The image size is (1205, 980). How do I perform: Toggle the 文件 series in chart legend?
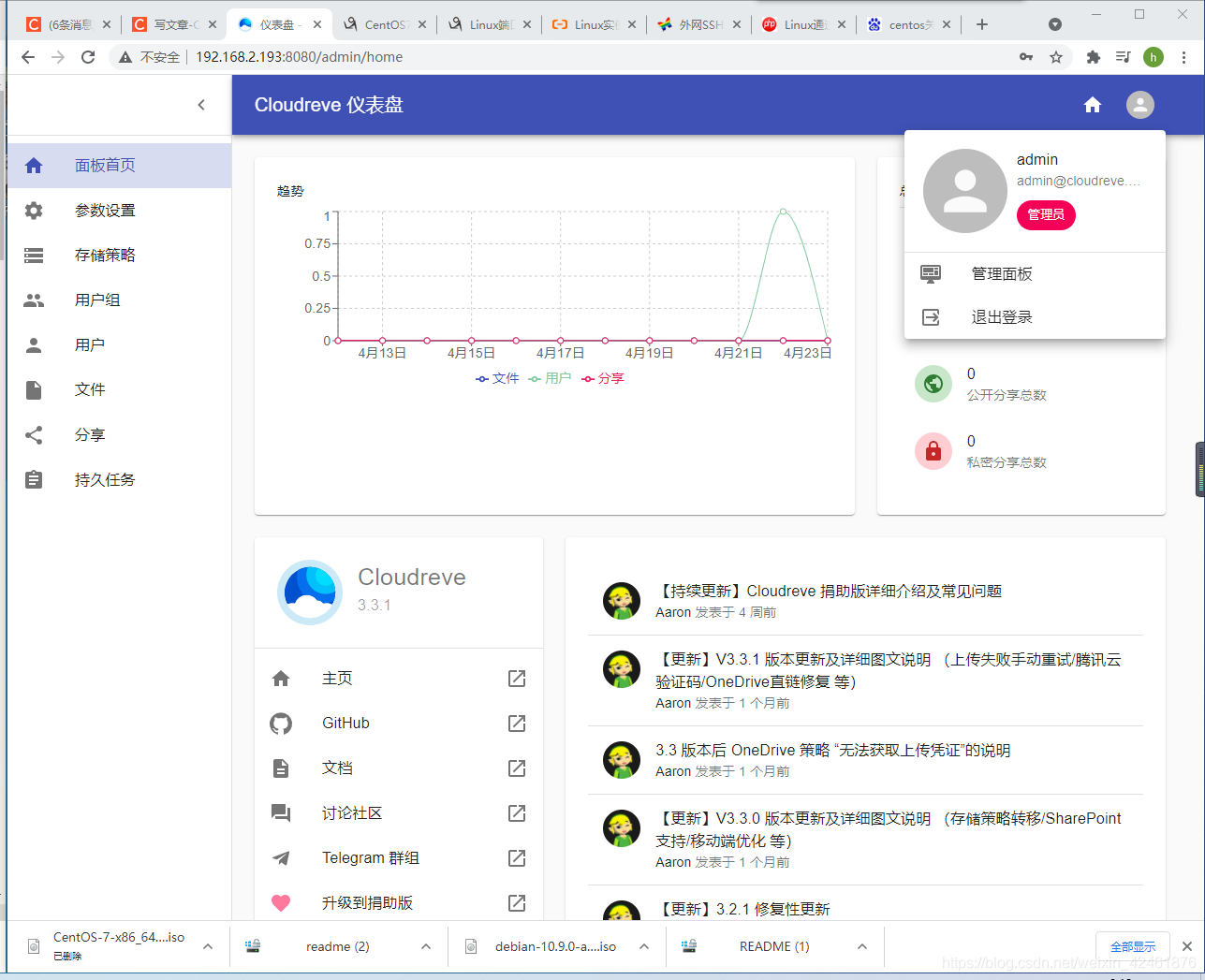[x=497, y=378]
